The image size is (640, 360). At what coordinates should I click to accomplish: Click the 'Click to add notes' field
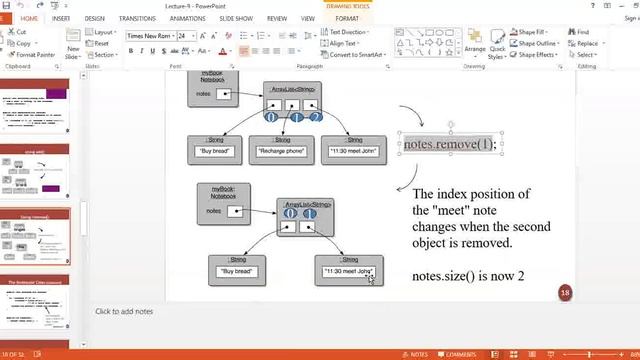124,311
